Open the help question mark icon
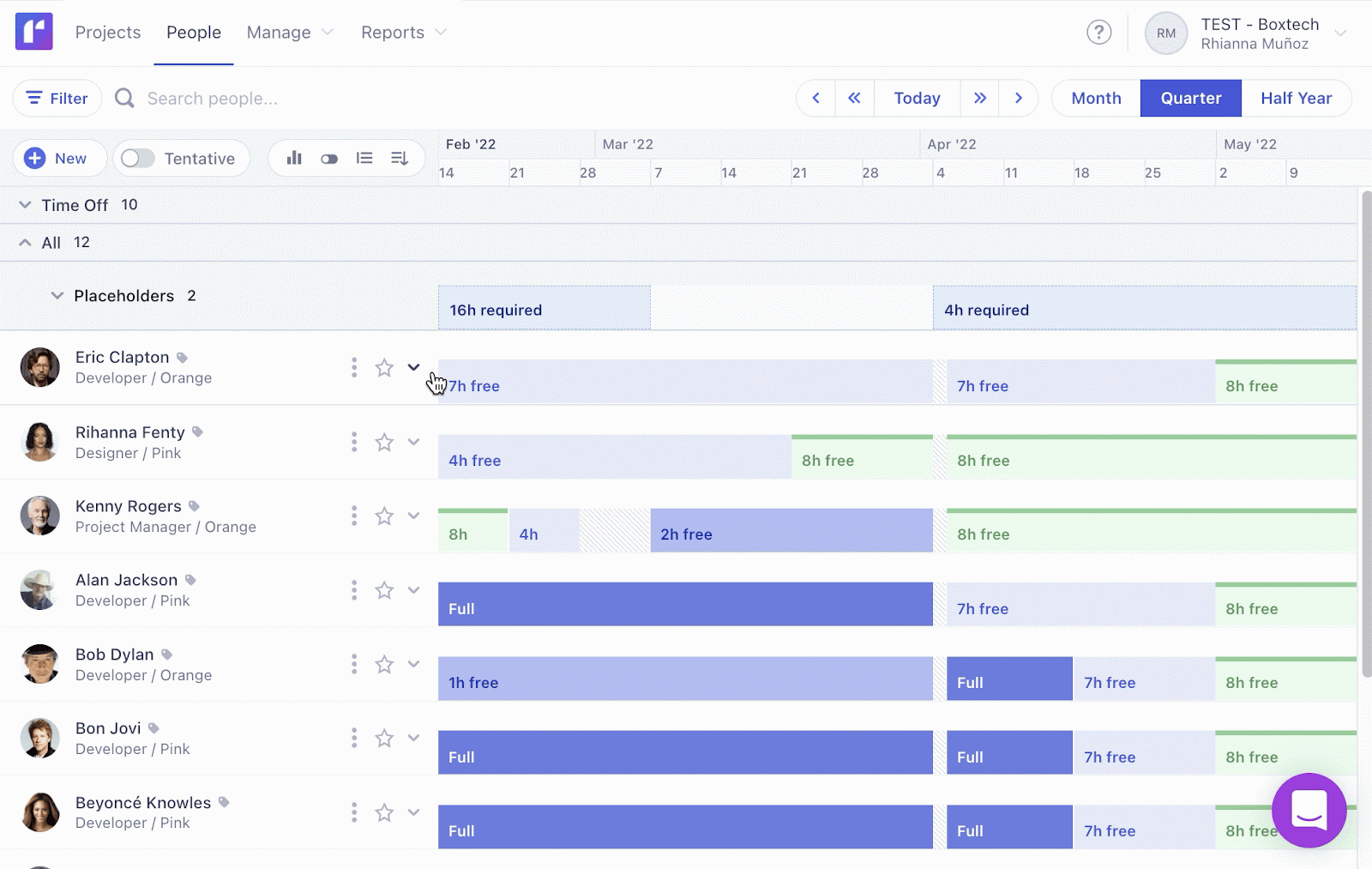The width and height of the screenshot is (1372, 869). [x=1098, y=33]
